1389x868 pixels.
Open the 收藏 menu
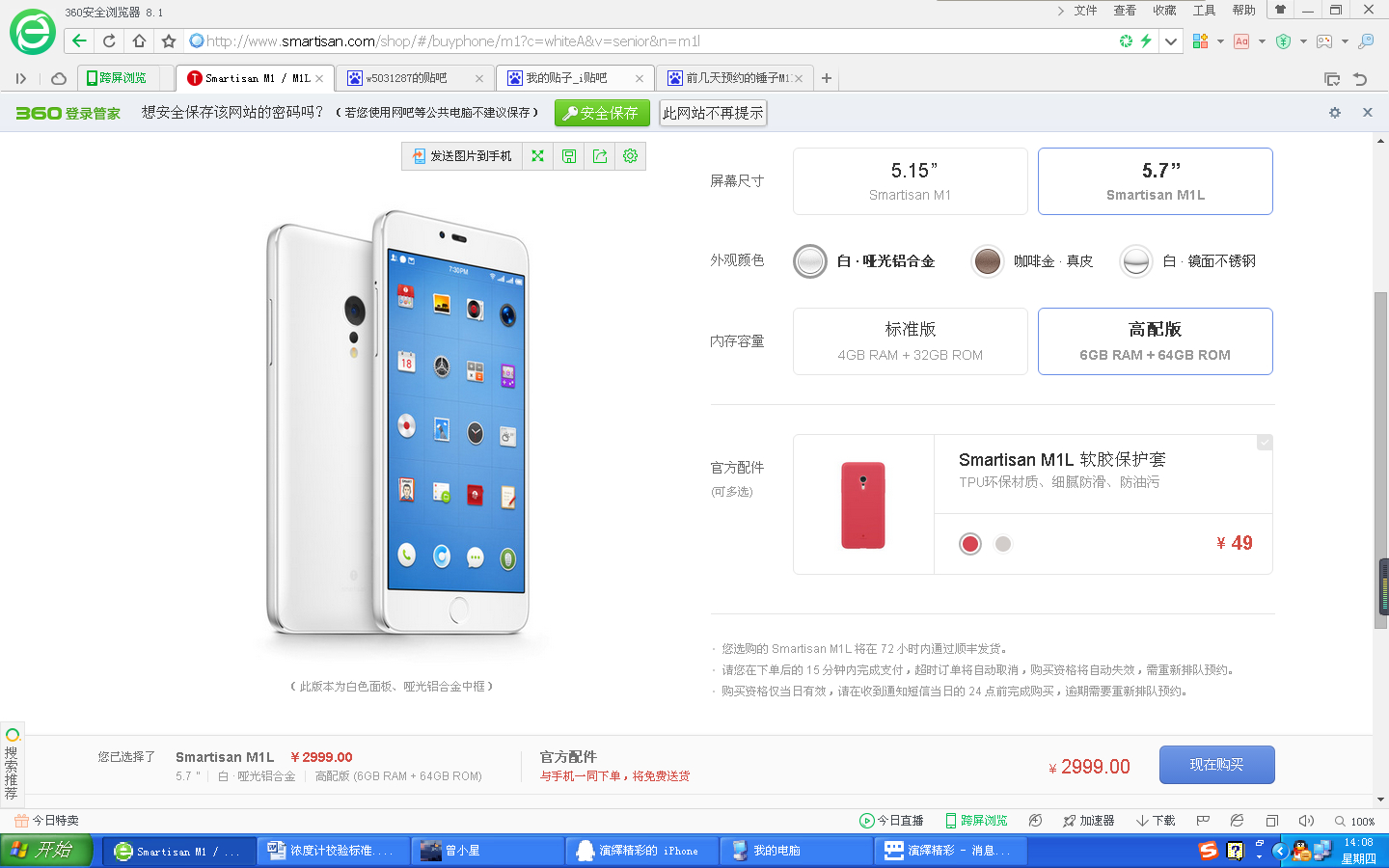click(x=1164, y=11)
